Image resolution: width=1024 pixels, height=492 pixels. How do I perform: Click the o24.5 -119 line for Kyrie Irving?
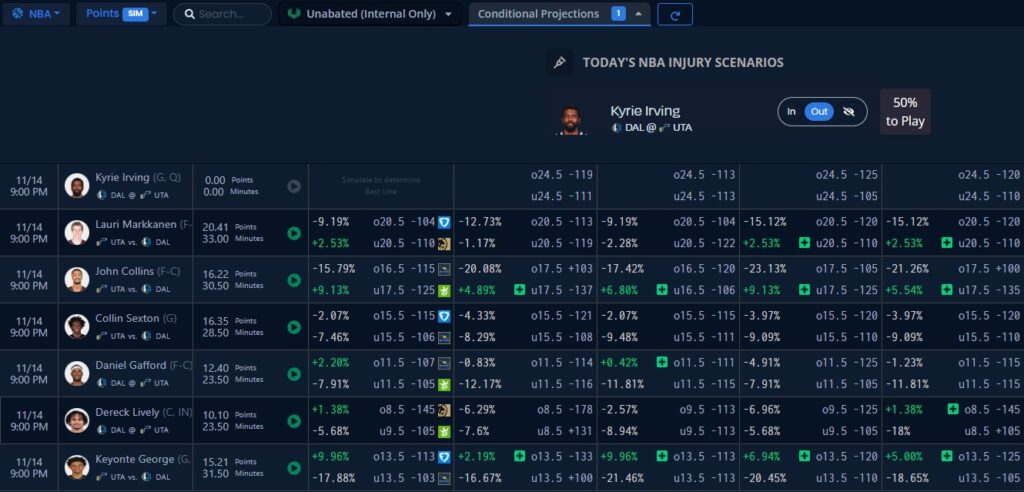pyautogui.click(x=562, y=175)
